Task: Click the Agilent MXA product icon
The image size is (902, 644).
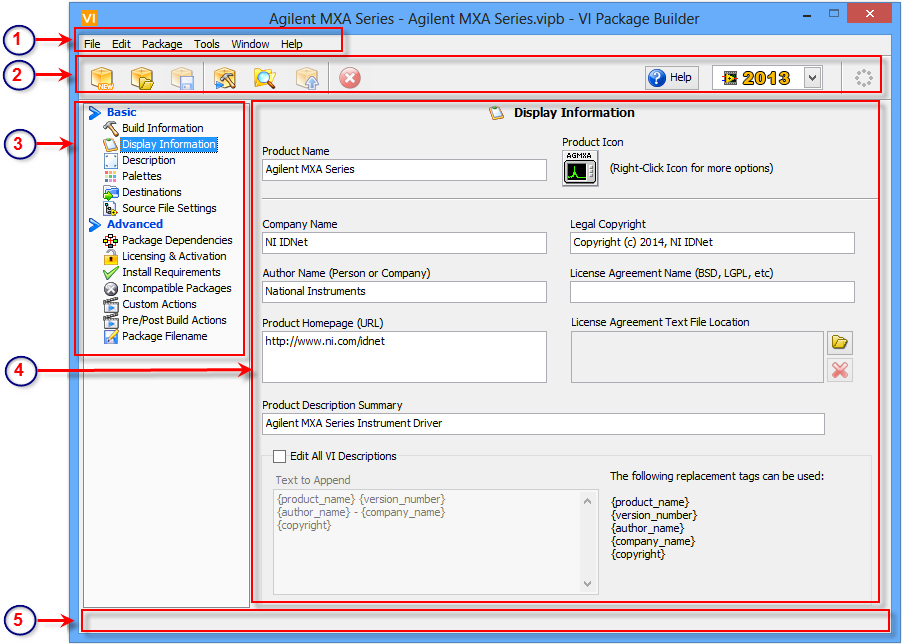Action: pyautogui.click(x=579, y=169)
